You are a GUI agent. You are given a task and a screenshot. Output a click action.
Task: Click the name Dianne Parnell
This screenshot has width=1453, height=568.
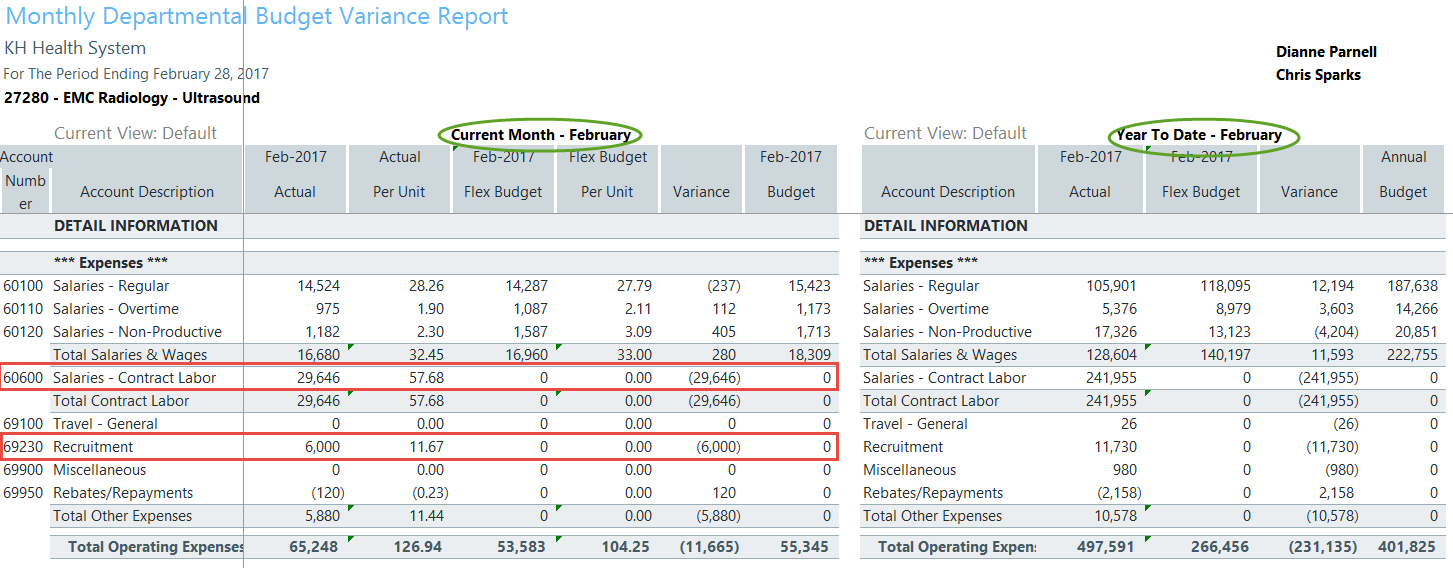click(x=1326, y=52)
